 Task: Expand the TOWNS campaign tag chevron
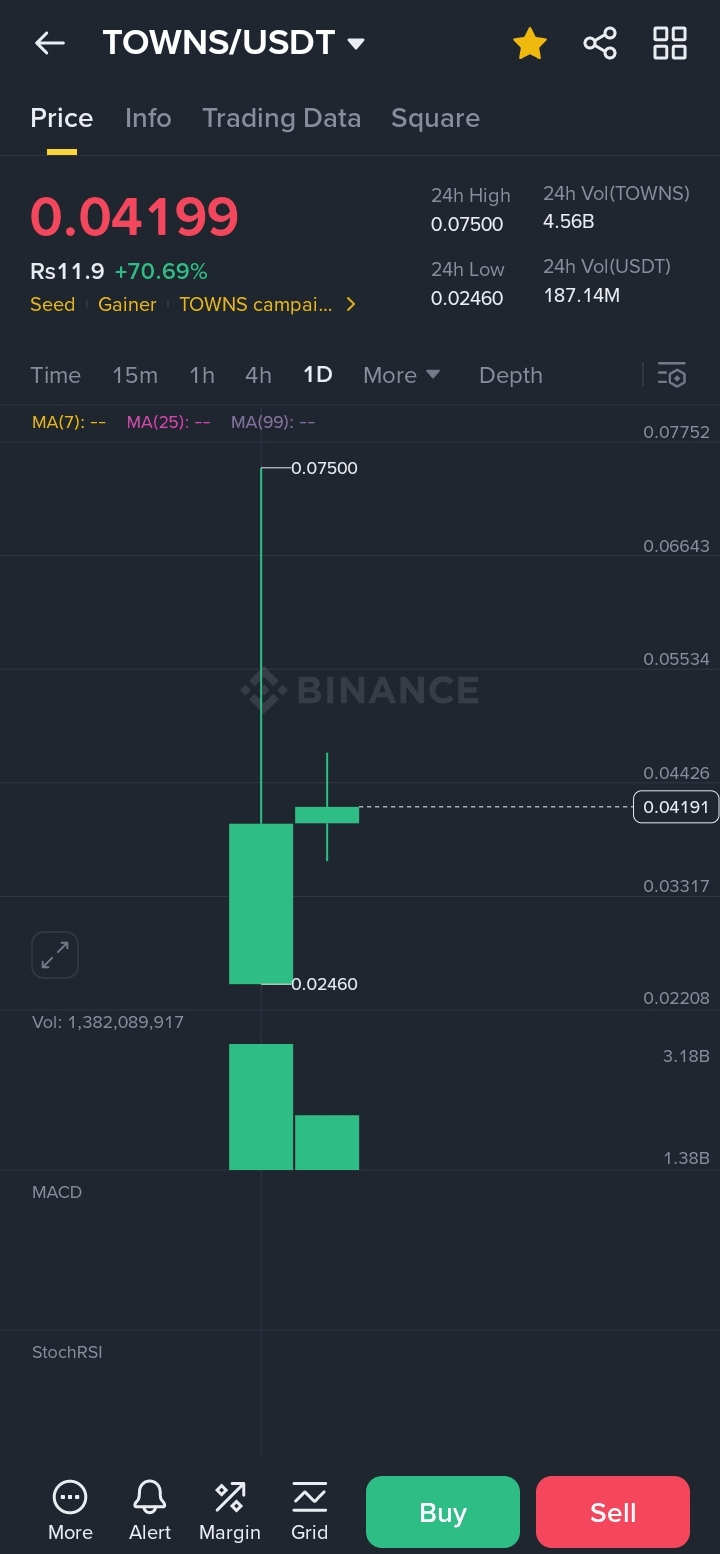tap(351, 304)
